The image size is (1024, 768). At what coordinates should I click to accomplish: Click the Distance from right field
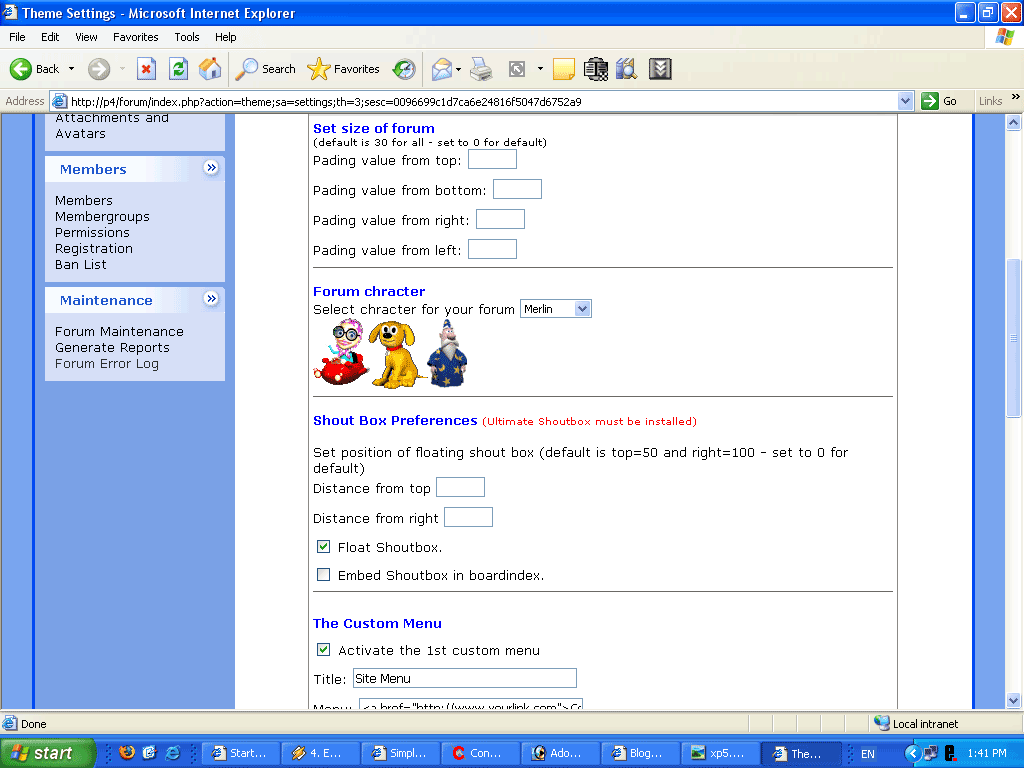[468, 517]
